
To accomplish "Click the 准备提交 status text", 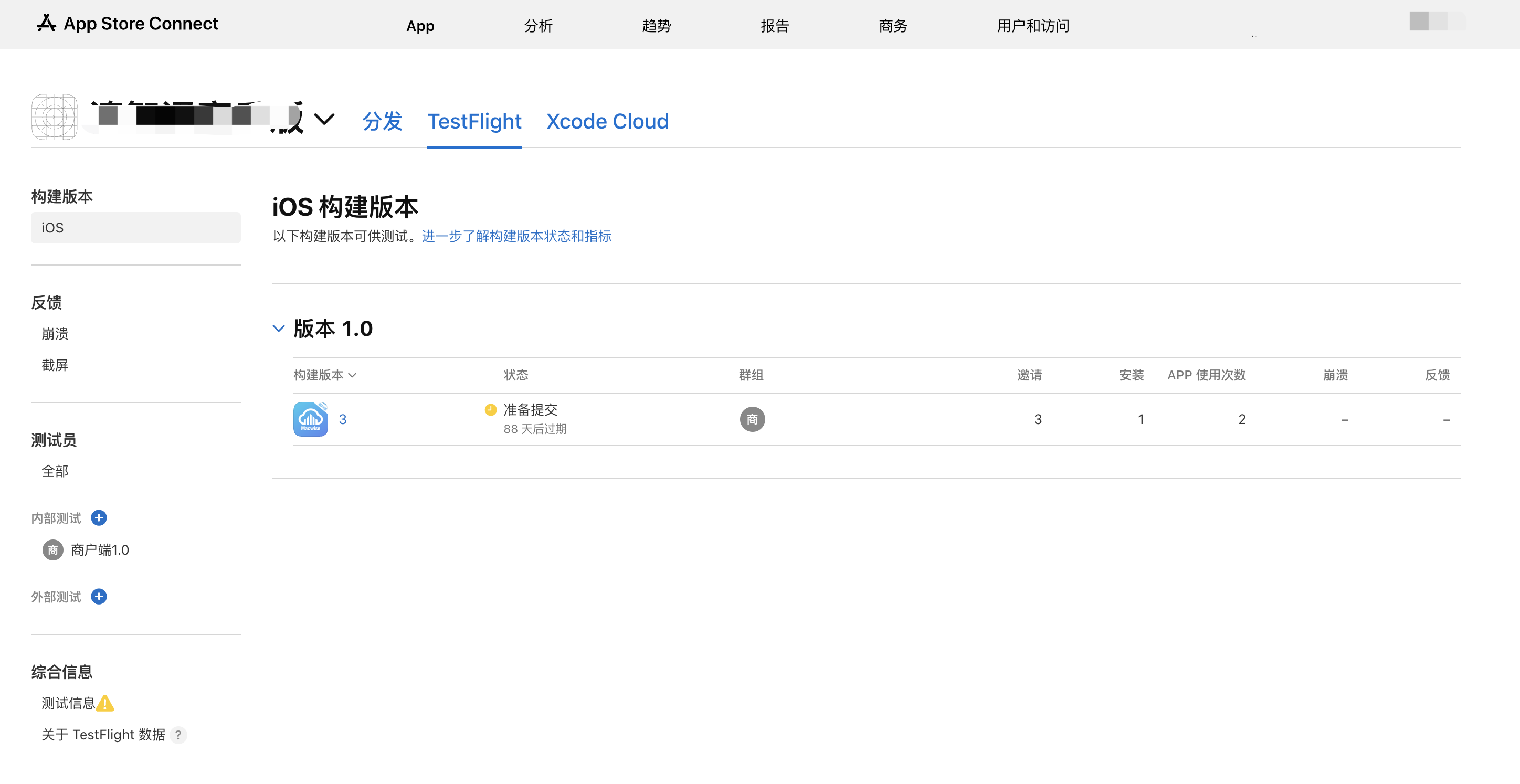I will 531,409.
